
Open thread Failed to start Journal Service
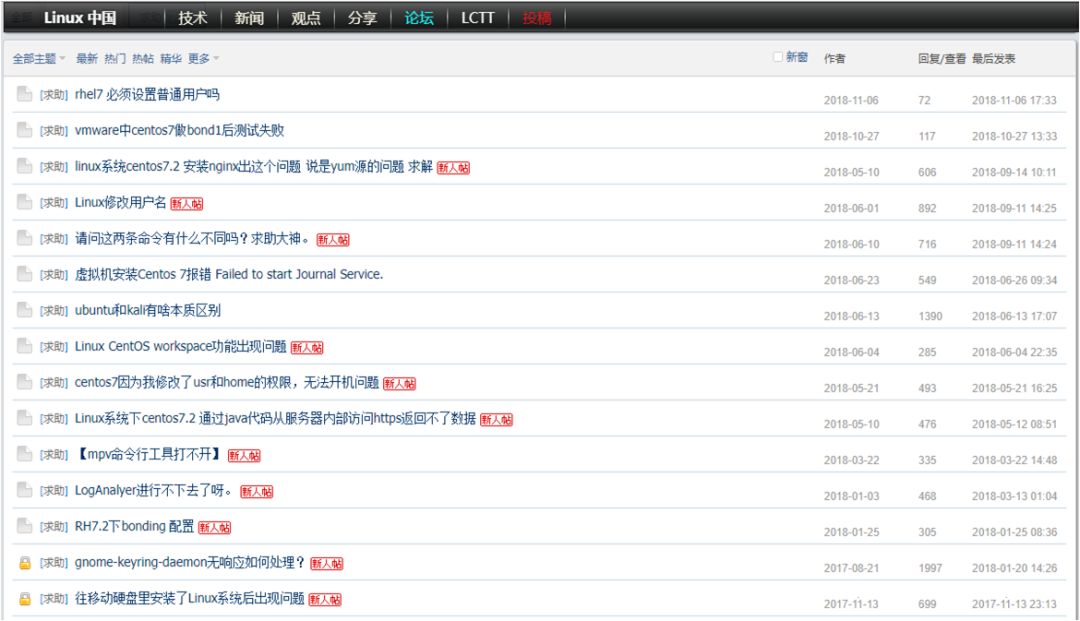229,274
